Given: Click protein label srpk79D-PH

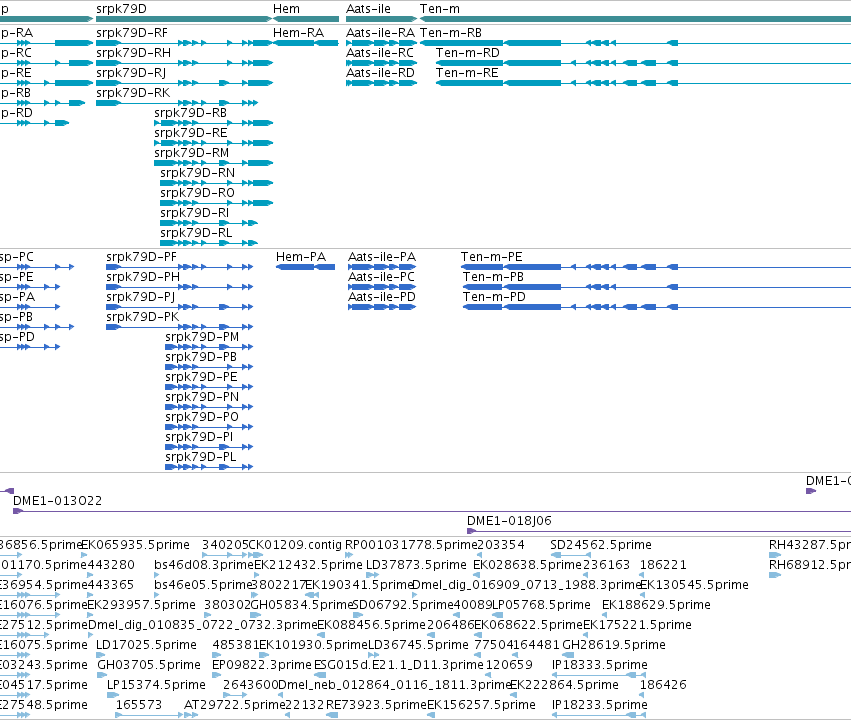Looking at the screenshot, I should coord(143,277).
